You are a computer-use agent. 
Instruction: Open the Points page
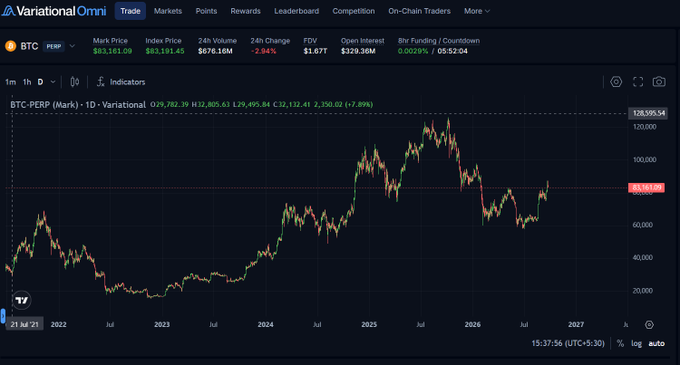(206, 11)
